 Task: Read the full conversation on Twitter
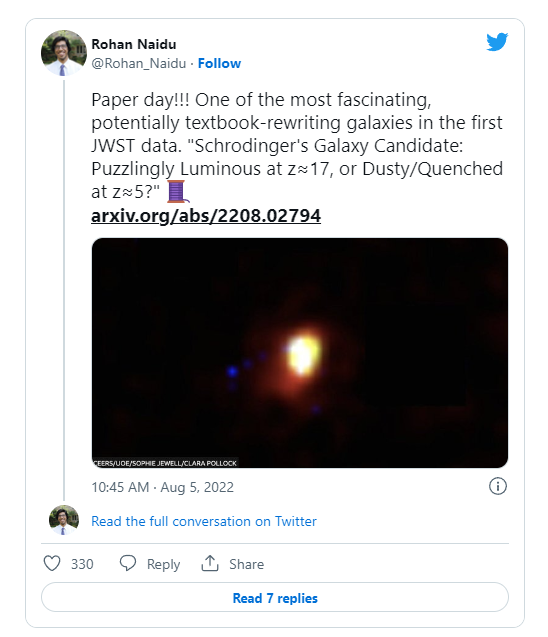[x=204, y=521]
